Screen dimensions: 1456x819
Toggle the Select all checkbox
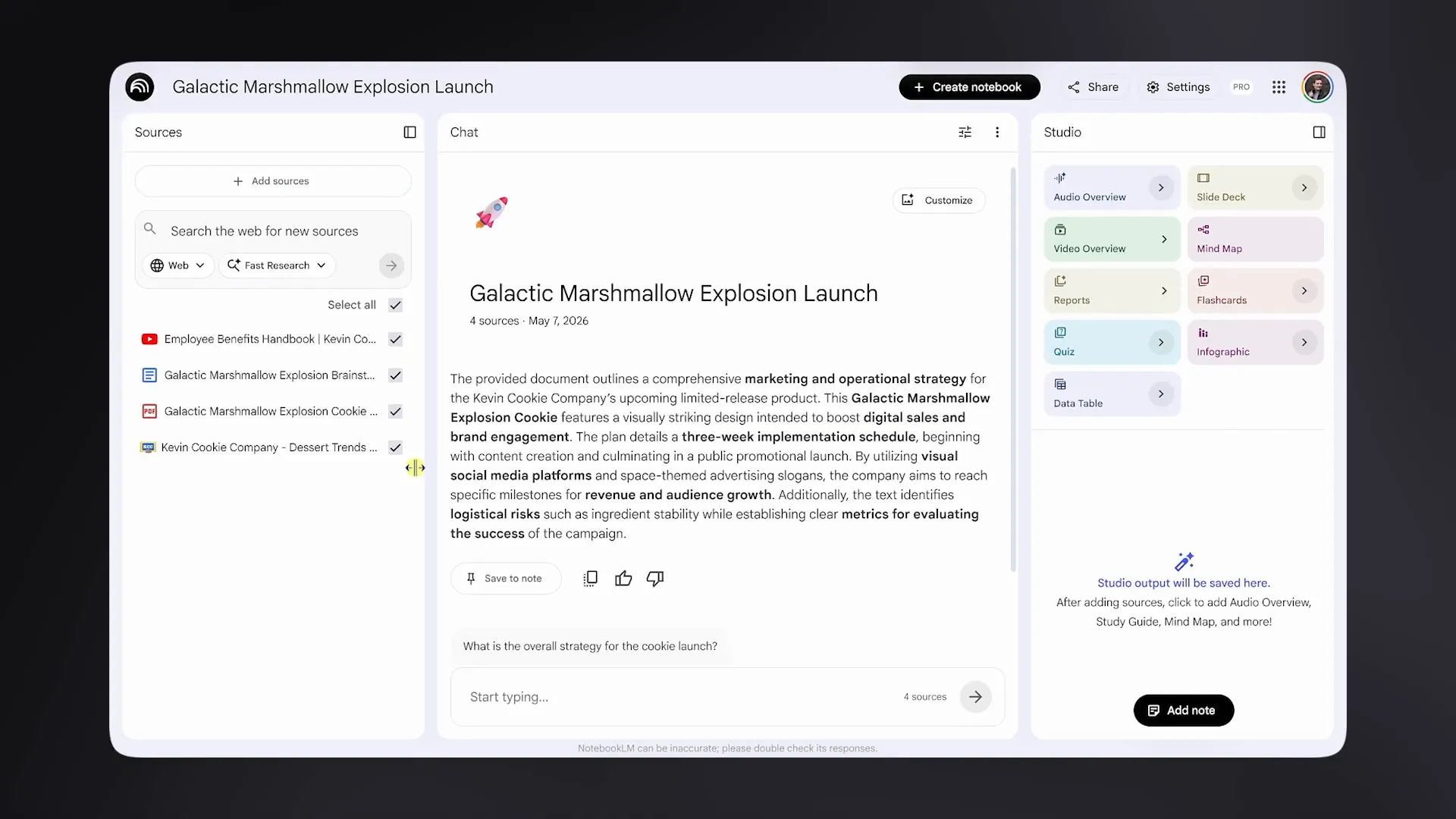point(395,305)
